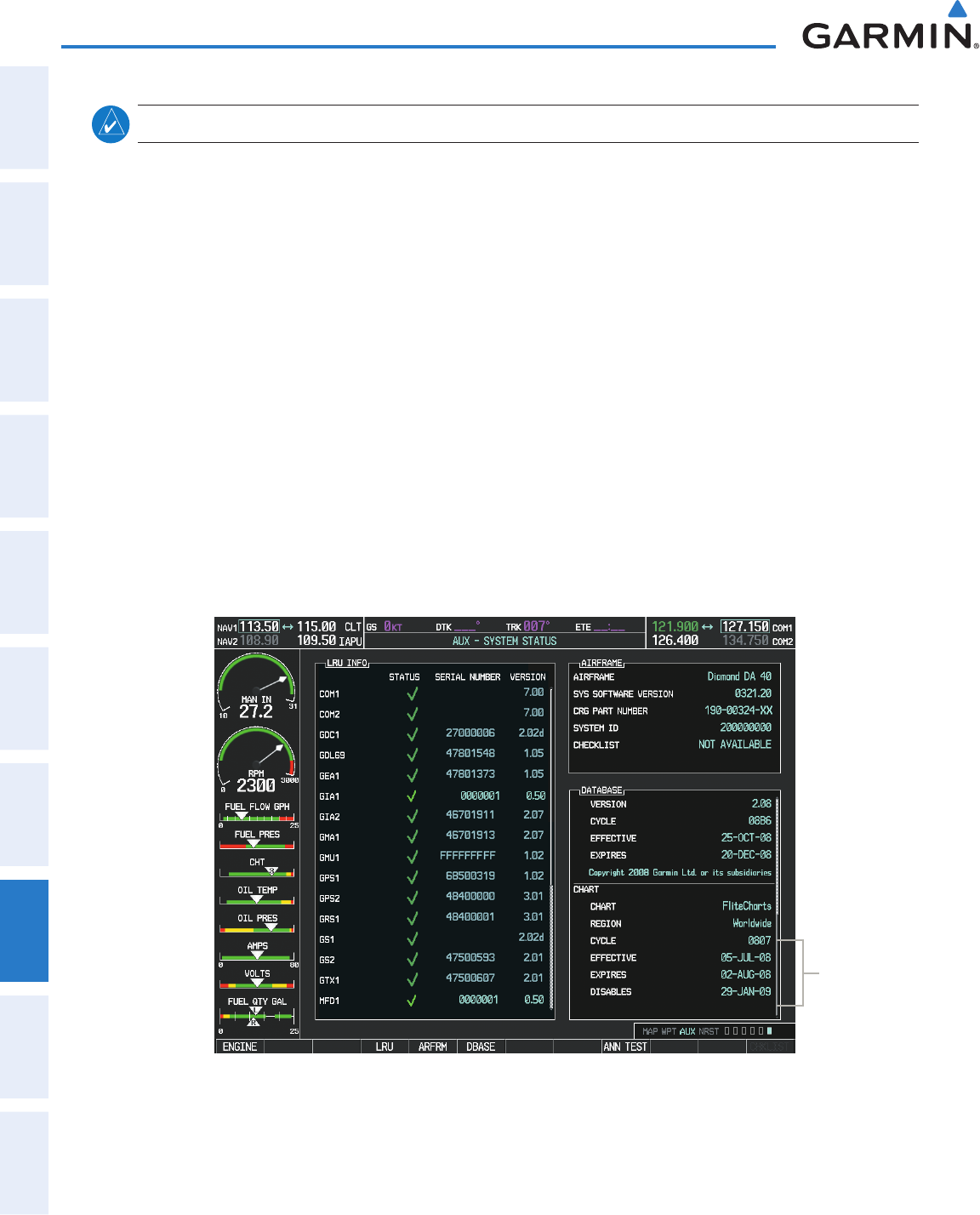
Task: Click the Garmin copyright line
Action: [680, 872]
